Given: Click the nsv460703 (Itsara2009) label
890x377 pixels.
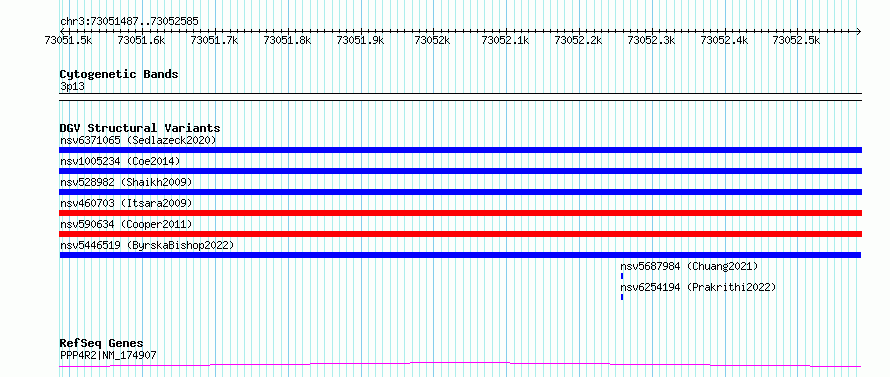Looking at the screenshot, I should point(126,203).
